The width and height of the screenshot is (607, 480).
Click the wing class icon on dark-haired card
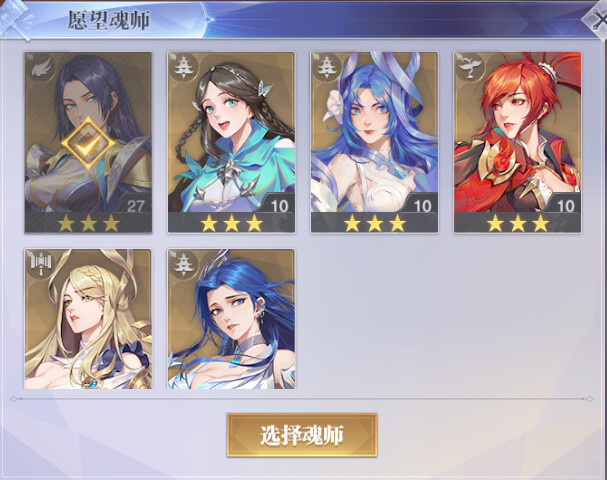pyautogui.click(x=41, y=68)
